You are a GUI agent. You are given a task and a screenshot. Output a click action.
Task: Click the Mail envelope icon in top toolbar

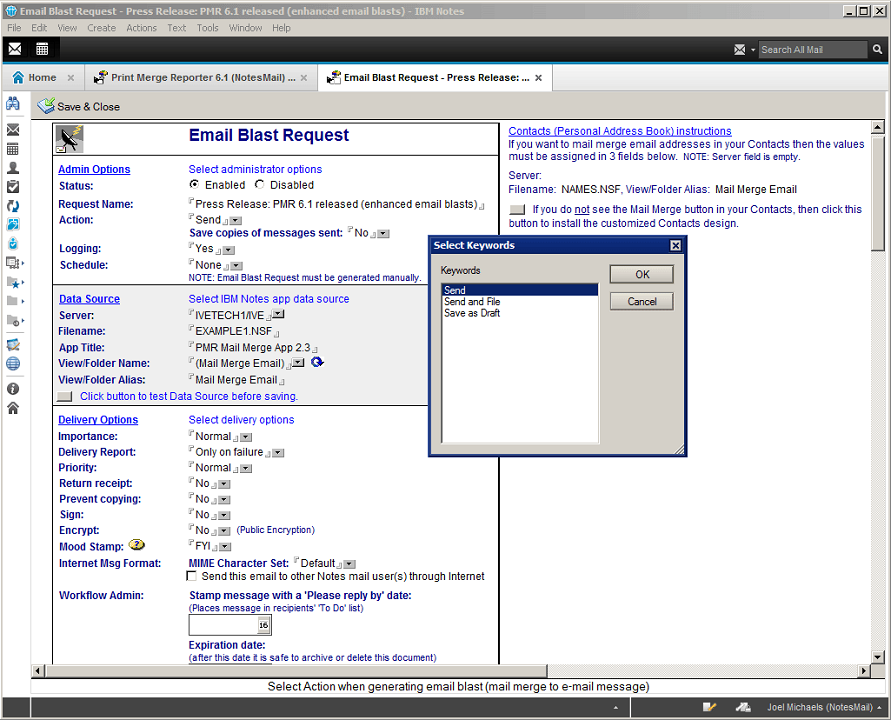tap(15, 49)
